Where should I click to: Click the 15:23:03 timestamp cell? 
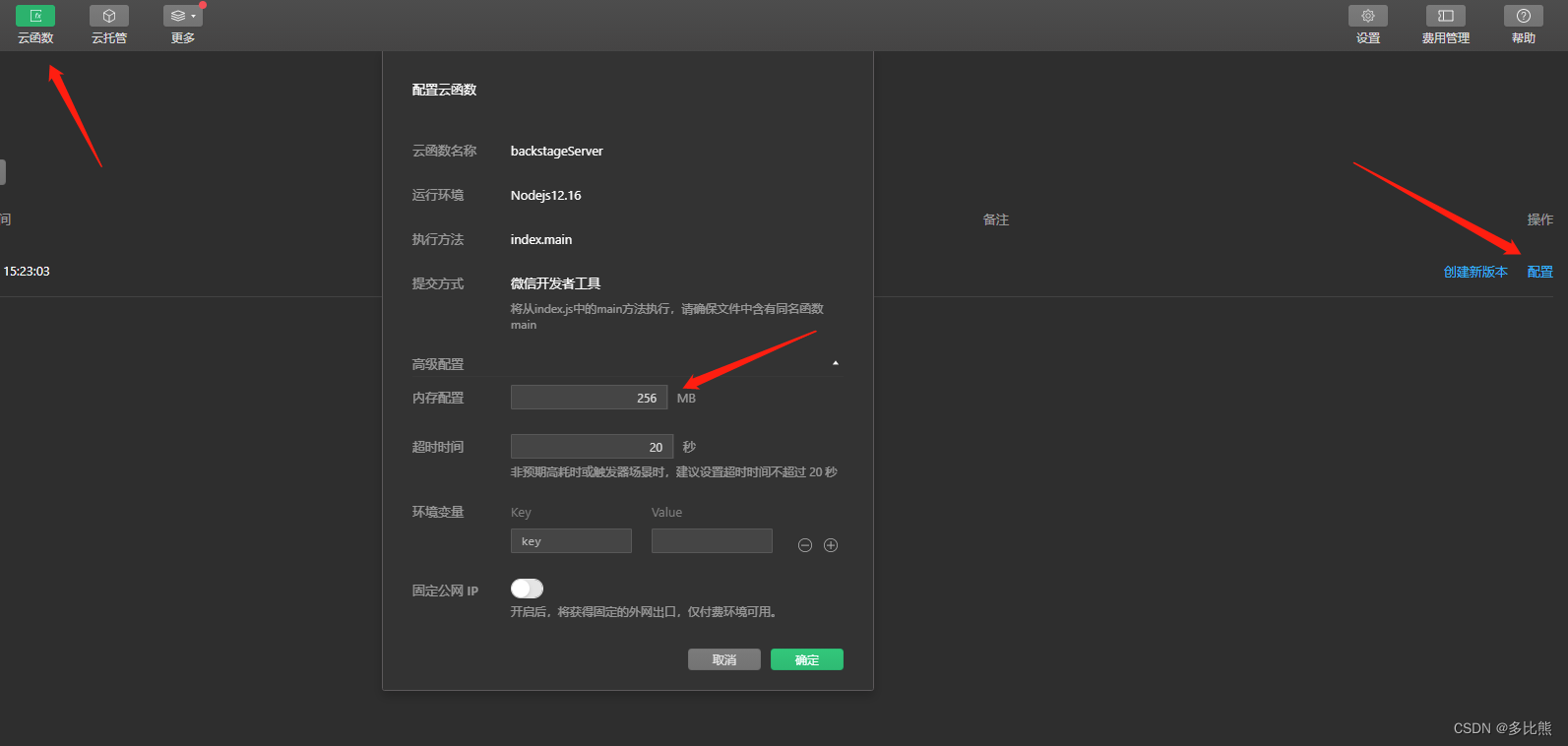point(27,271)
